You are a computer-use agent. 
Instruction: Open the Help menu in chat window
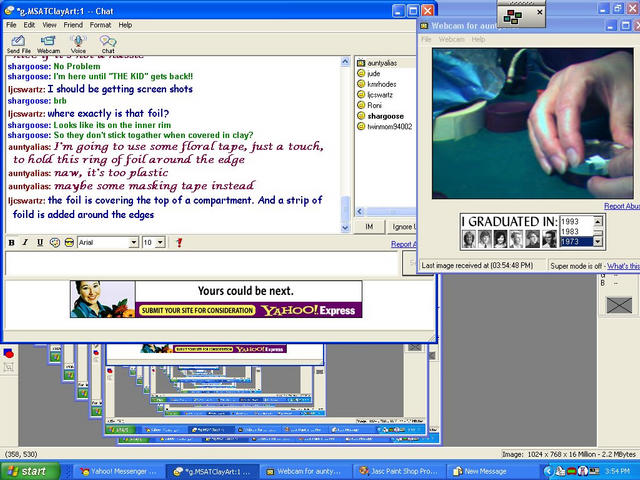coord(125,25)
